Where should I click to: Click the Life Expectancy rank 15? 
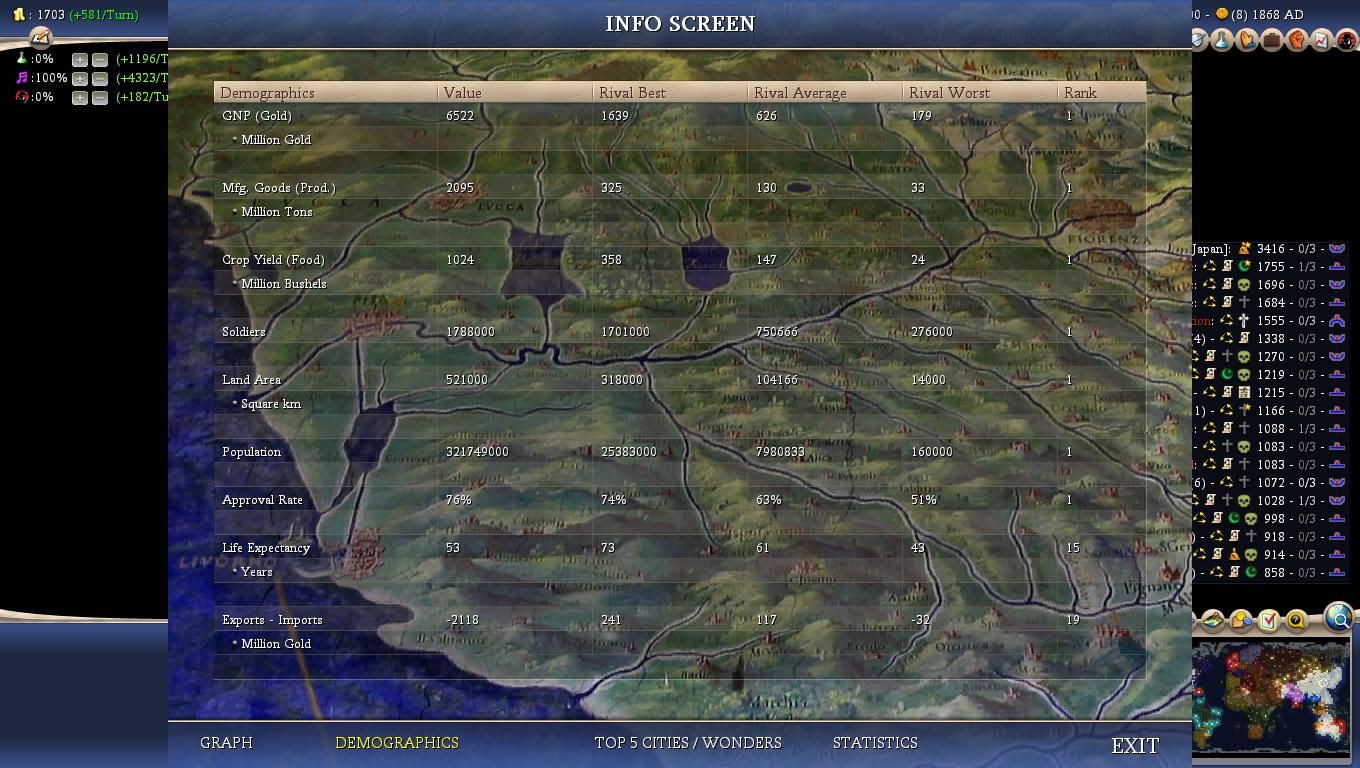coord(1072,548)
